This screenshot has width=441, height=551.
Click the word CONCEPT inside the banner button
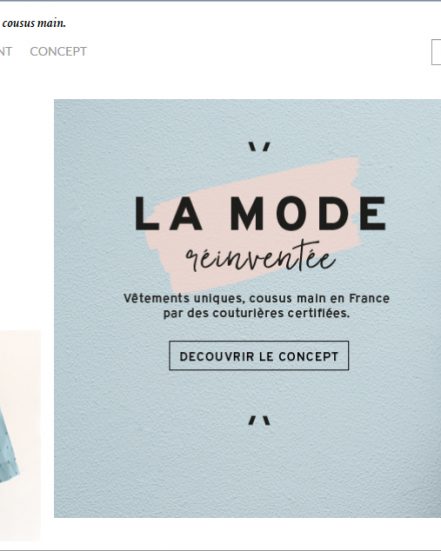click(309, 356)
